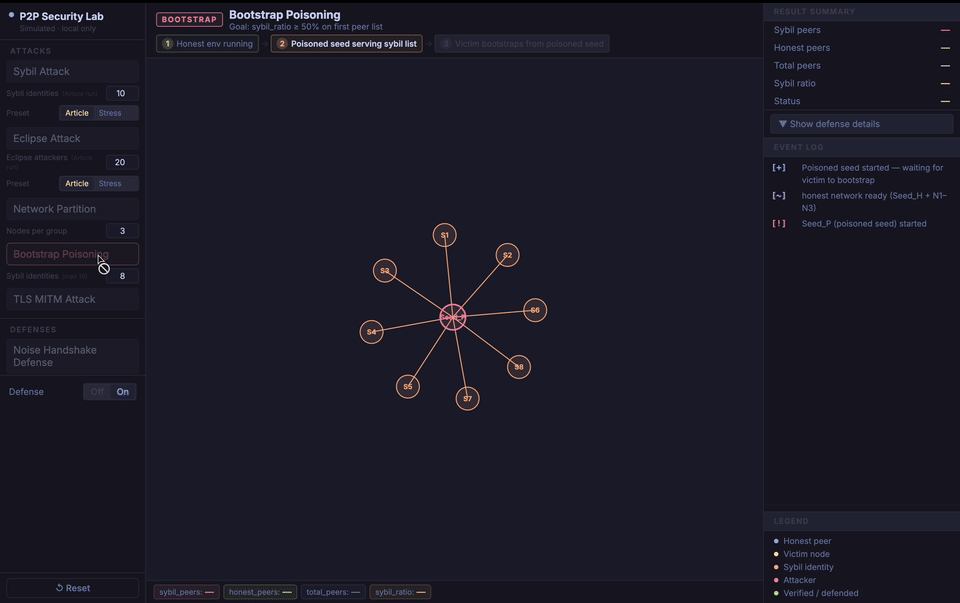Viewport: 960px width, 603px height.
Task: Click the [!] event log icon
Action: [x=779, y=223]
